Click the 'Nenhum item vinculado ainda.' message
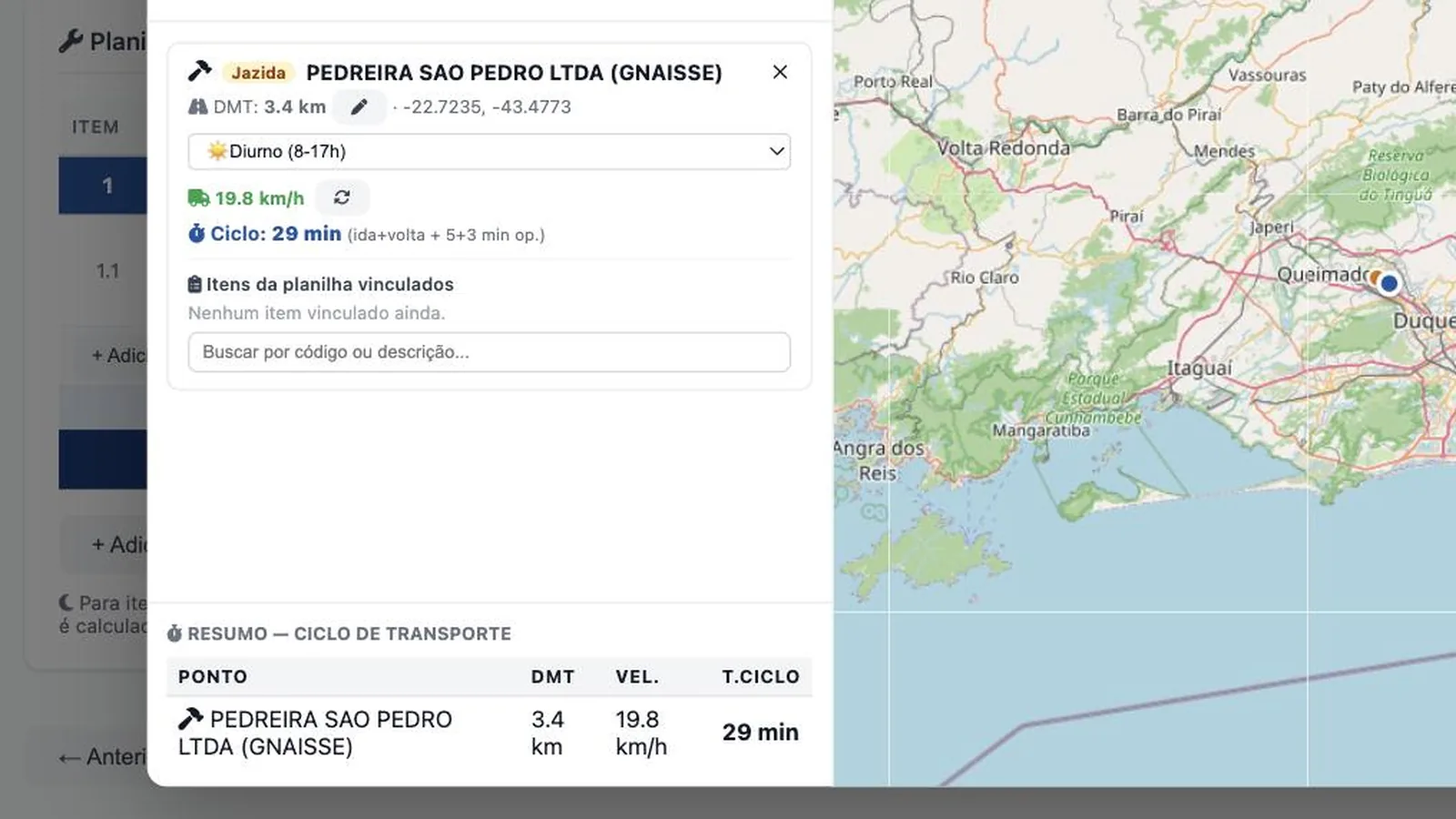This screenshot has width=1456, height=819. [317, 313]
